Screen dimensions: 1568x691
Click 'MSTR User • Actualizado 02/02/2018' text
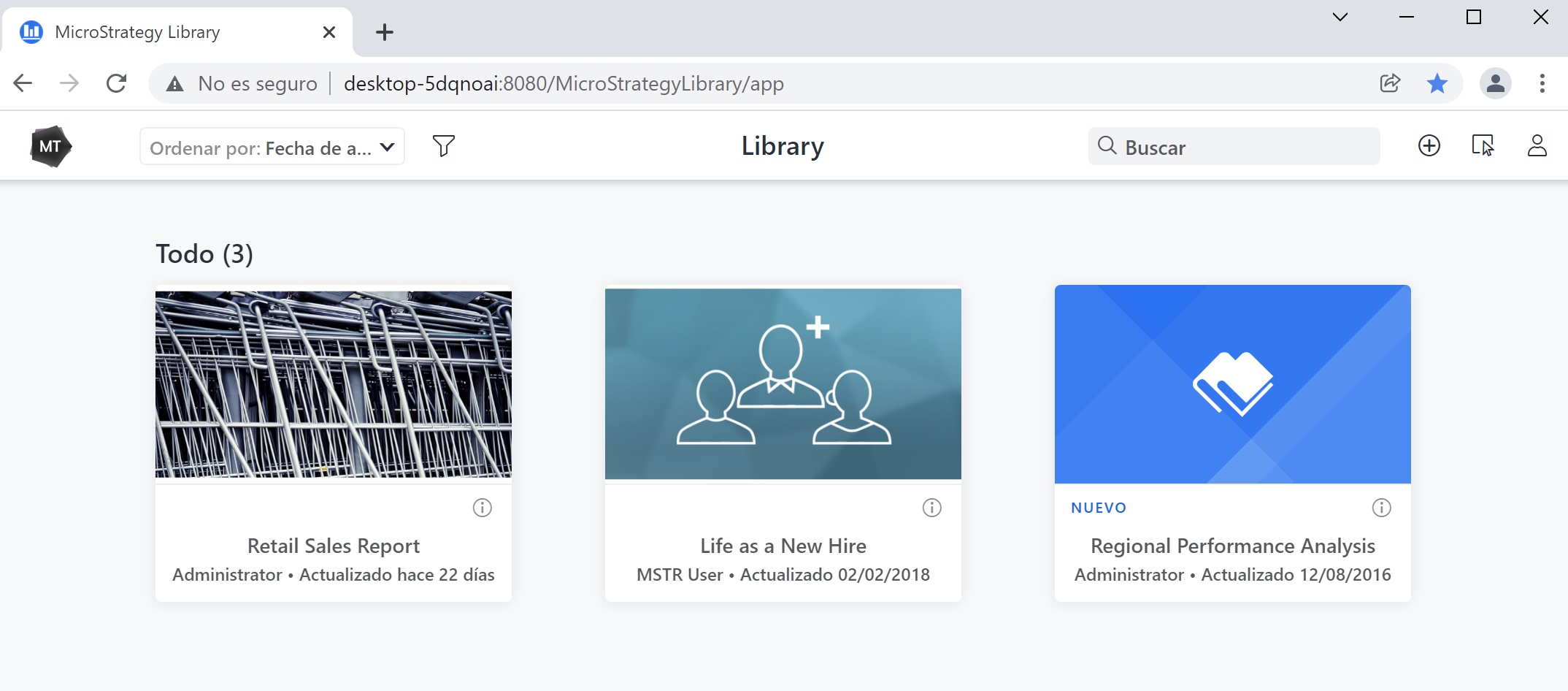pyautogui.click(x=783, y=575)
